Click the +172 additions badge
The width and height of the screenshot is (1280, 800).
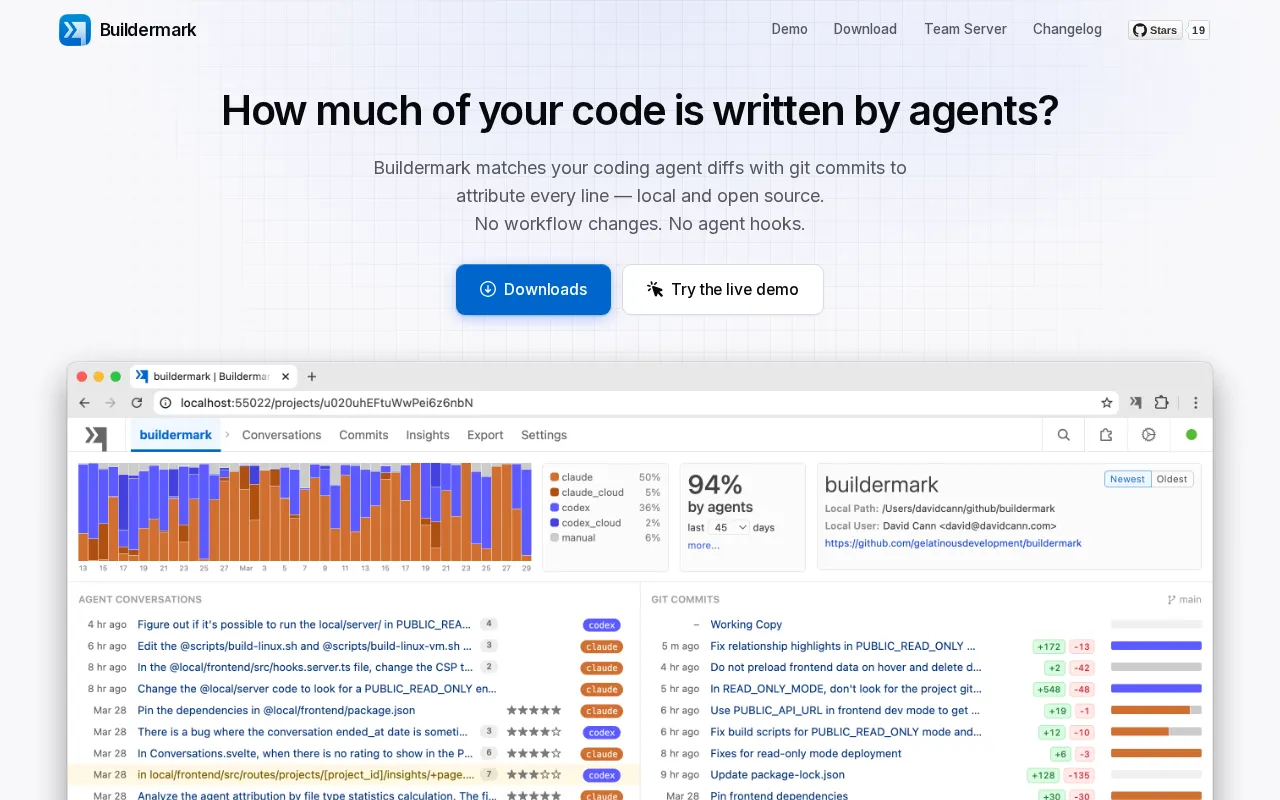(x=1049, y=647)
